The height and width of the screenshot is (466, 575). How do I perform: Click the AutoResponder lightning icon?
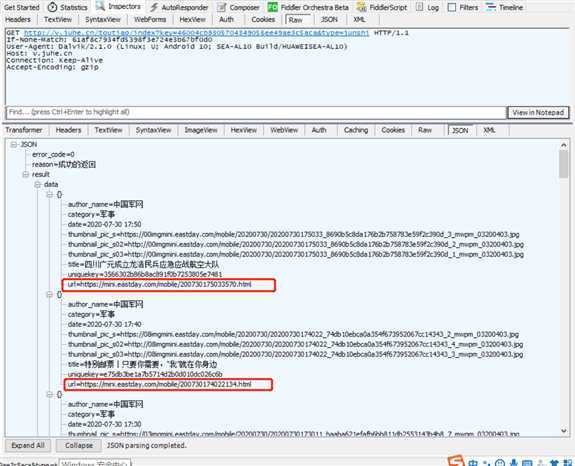tap(154, 7)
